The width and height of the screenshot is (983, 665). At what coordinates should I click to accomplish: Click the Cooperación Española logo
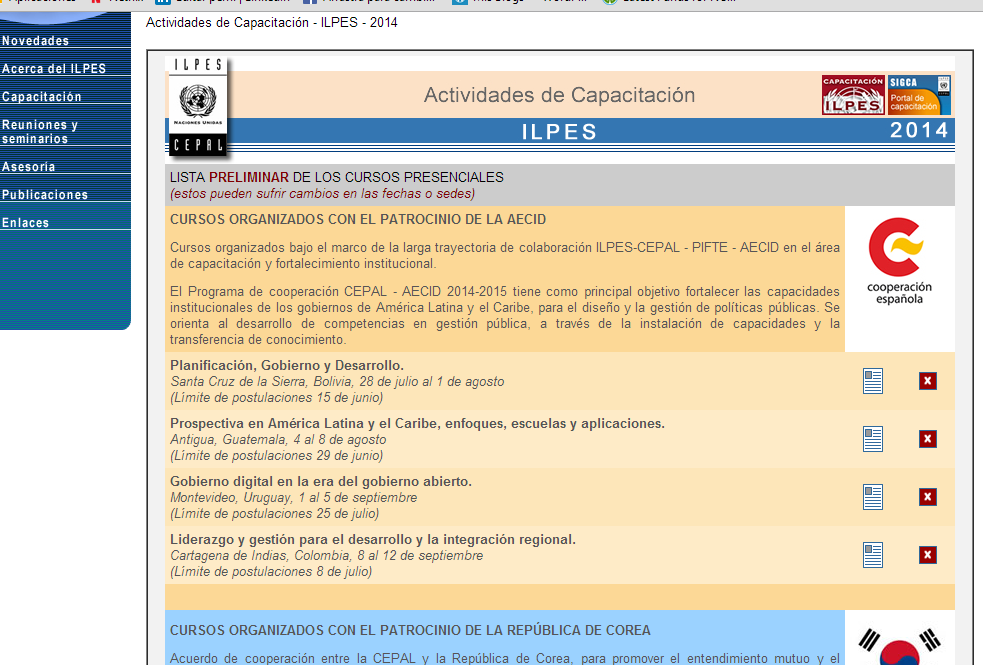pos(895,262)
